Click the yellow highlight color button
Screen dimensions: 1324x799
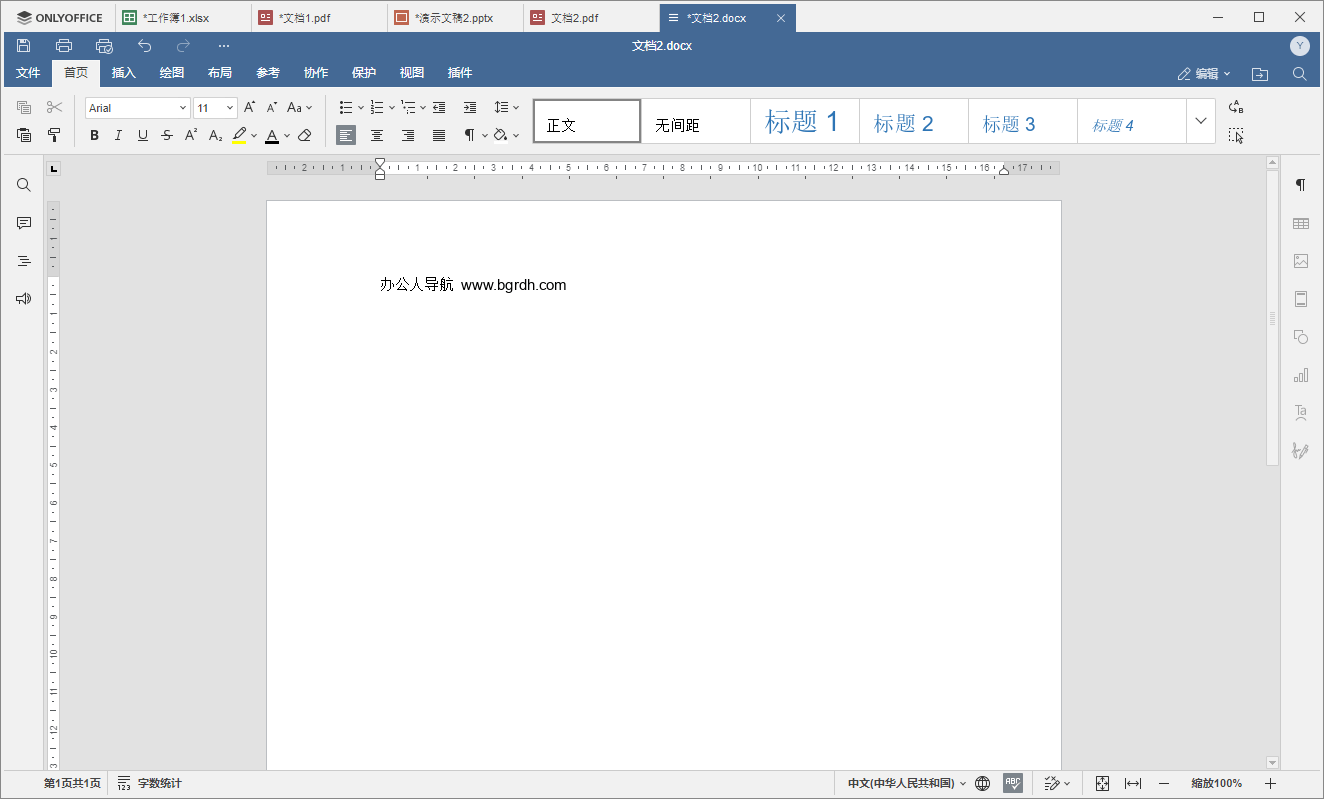(x=239, y=135)
